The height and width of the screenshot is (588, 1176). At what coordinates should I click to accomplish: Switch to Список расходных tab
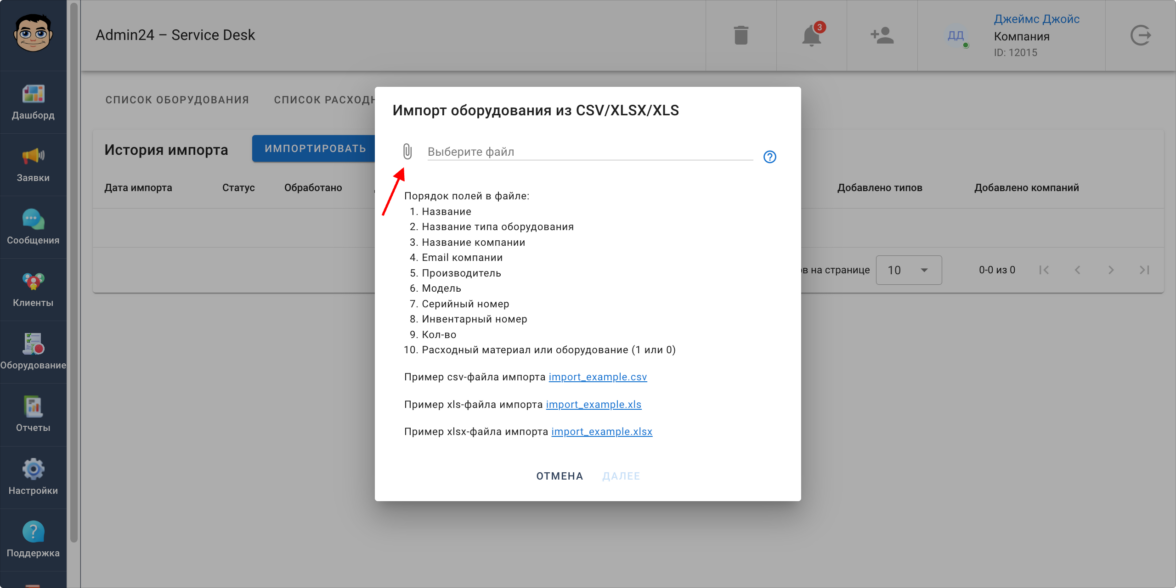pos(324,99)
